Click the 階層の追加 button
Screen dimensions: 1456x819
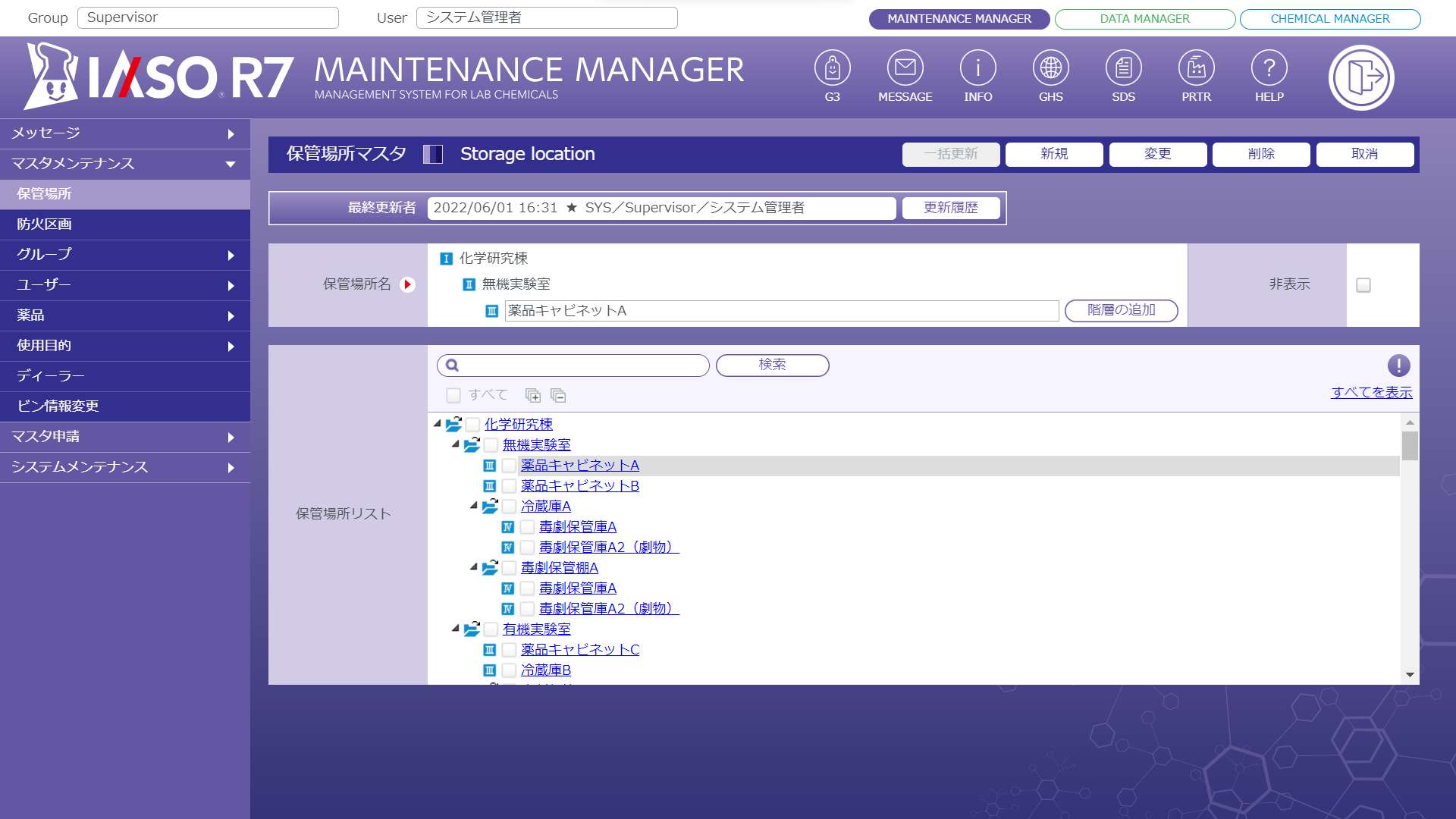[x=1122, y=310]
